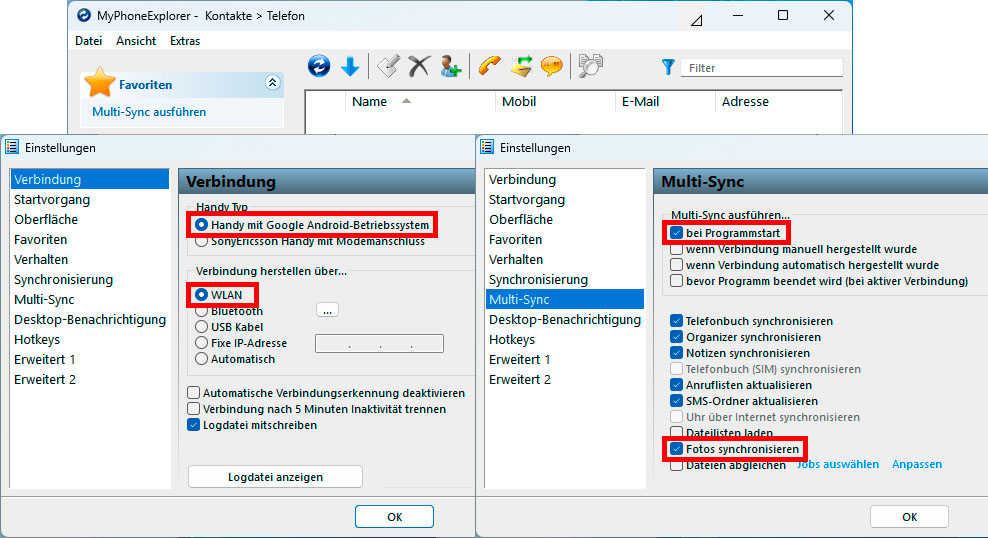Image resolution: width=988 pixels, height=538 pixels.
Task: Toggle Anruflisten aktualisieren checkbox
Action: pyautogui.click(x=676, y=385)
